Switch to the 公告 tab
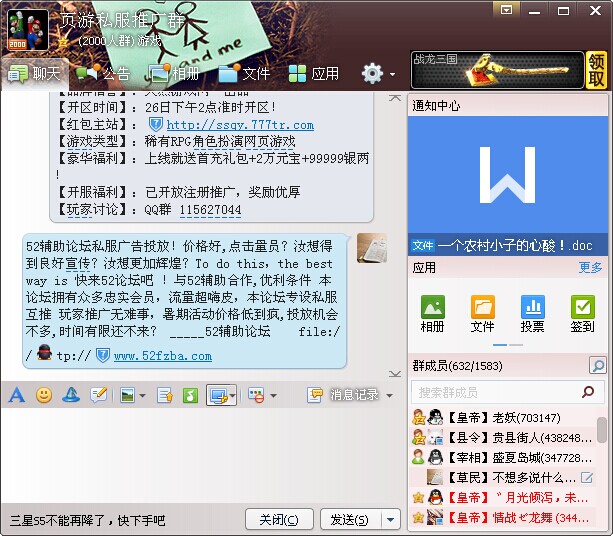 (102, 73)
